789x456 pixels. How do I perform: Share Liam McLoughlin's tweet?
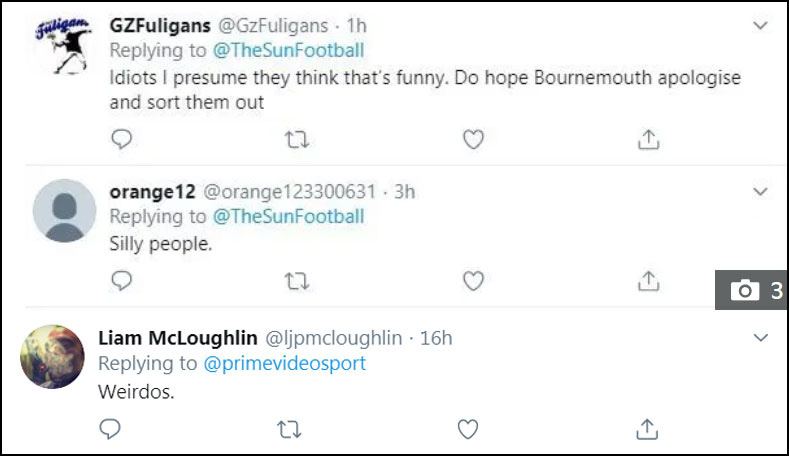point(647,429)
